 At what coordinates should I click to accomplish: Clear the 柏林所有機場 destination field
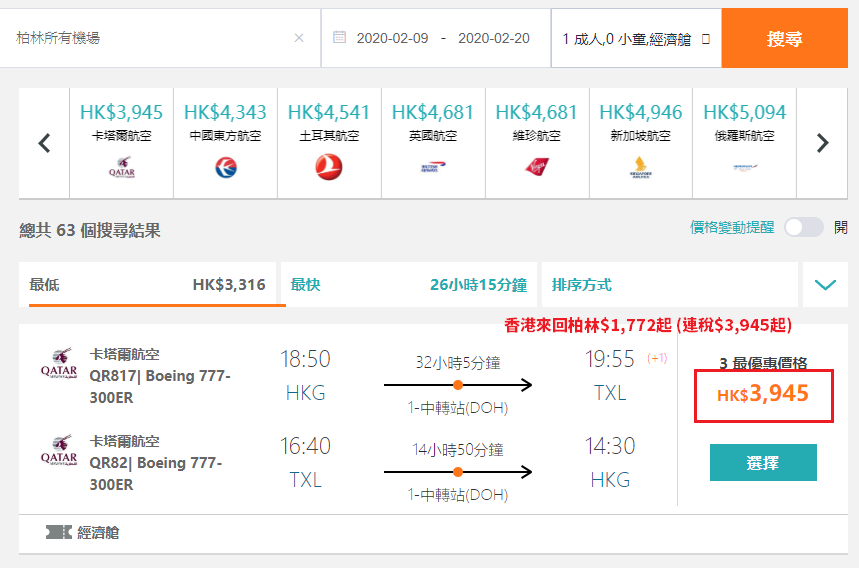299,38
